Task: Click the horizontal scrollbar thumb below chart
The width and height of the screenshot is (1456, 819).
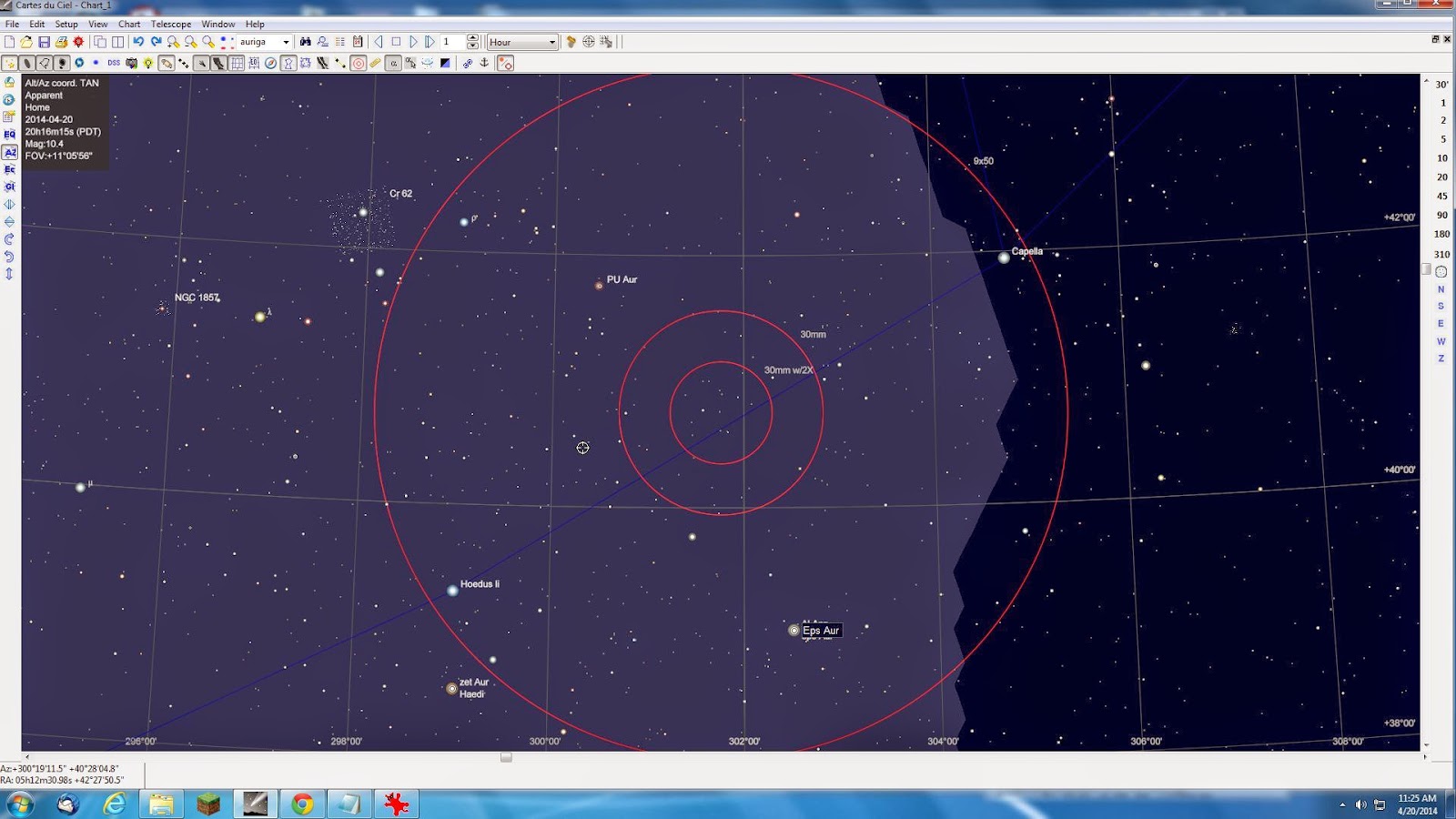Action: pos(506,757)
